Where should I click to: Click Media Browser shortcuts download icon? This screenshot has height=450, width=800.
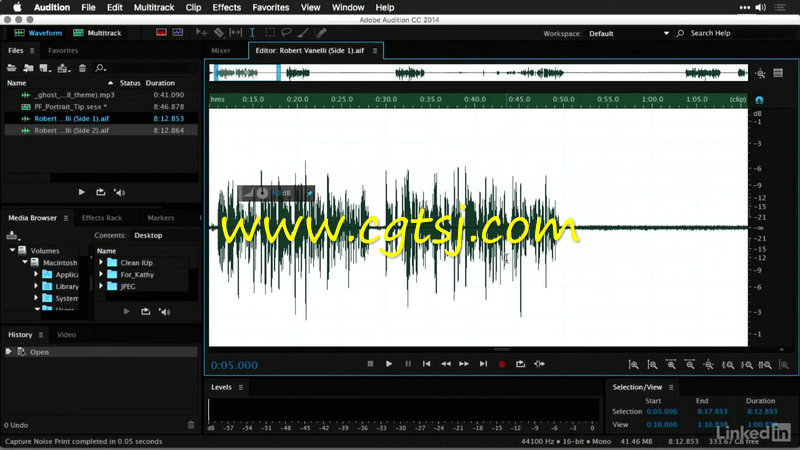click(x=12, y=236)
